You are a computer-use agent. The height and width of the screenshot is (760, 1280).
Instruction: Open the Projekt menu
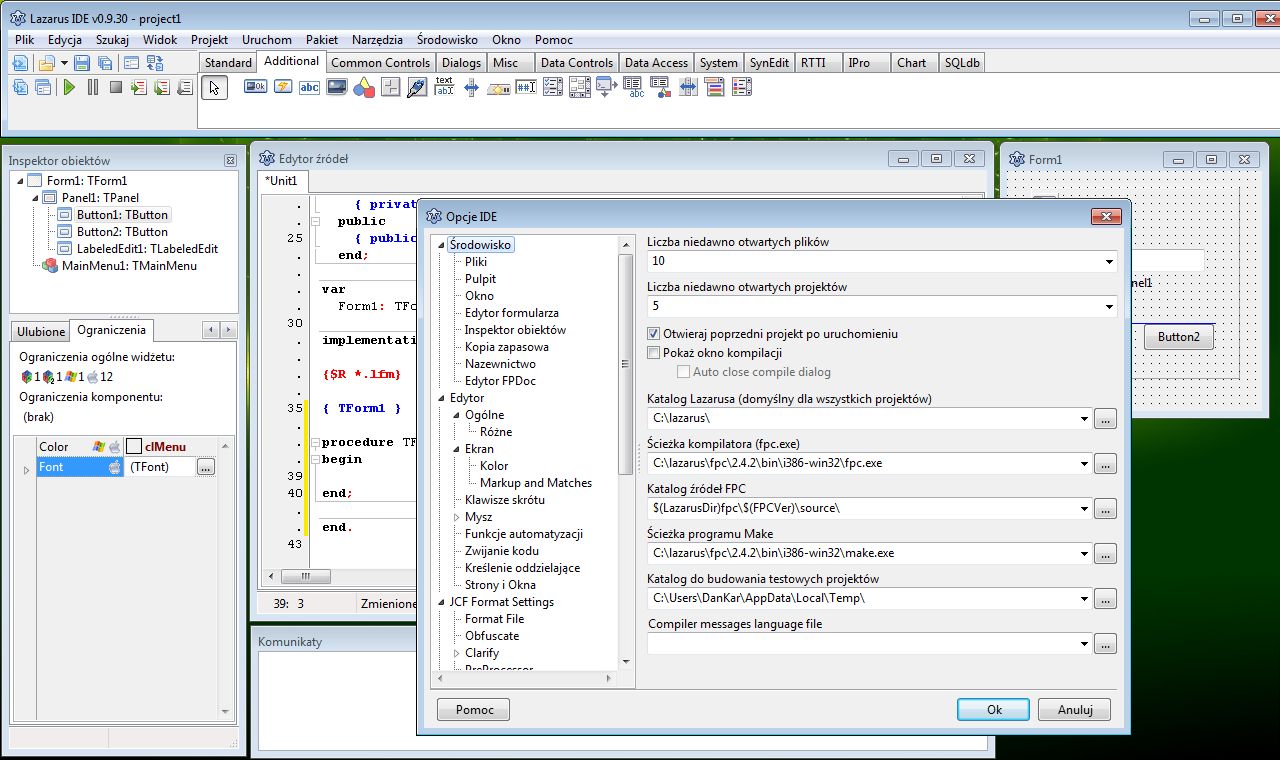[210, 40]
